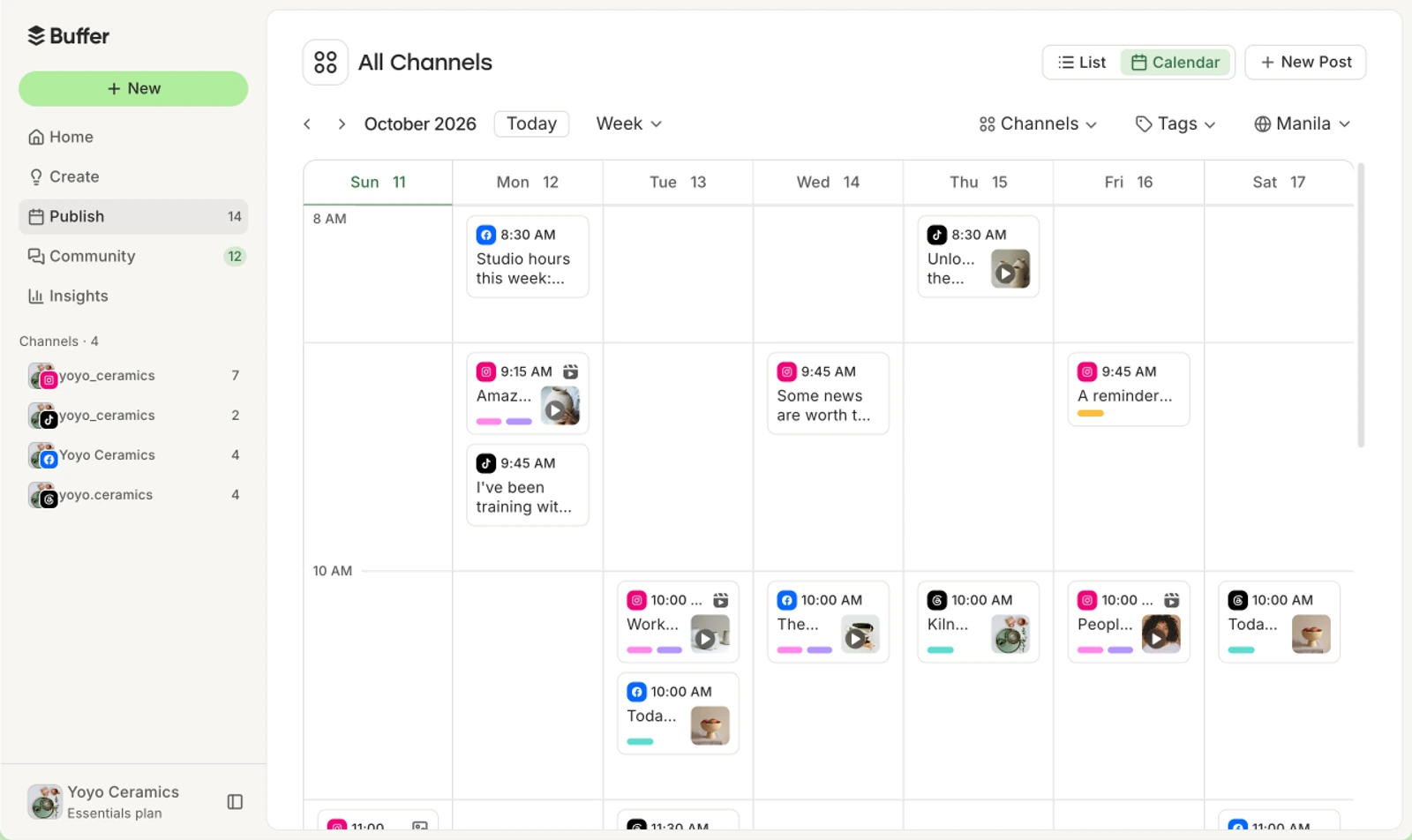Open the Insights section
Viewport: 1412px width, 840px height.
[133, 296]
